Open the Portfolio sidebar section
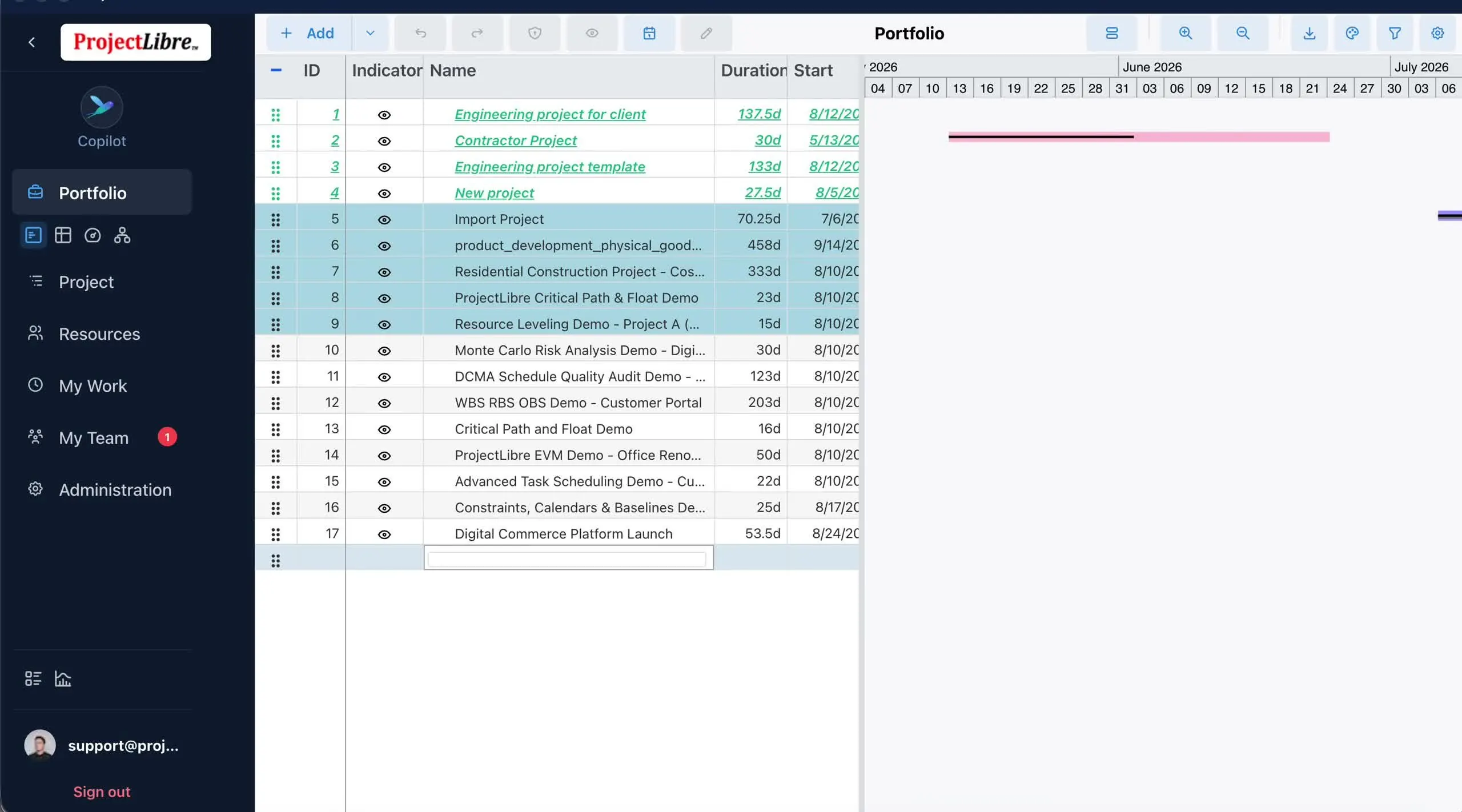1462x812 pixels. click(x=102, y=192)
